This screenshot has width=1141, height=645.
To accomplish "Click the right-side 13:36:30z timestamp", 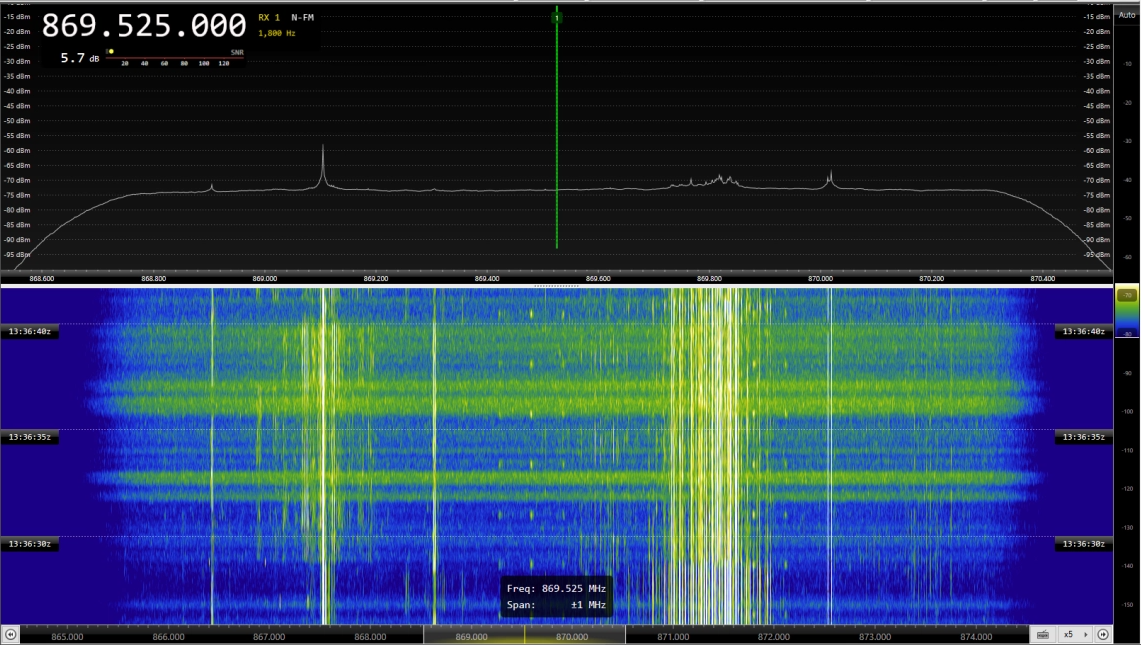I will click(x=1084, y=544).
